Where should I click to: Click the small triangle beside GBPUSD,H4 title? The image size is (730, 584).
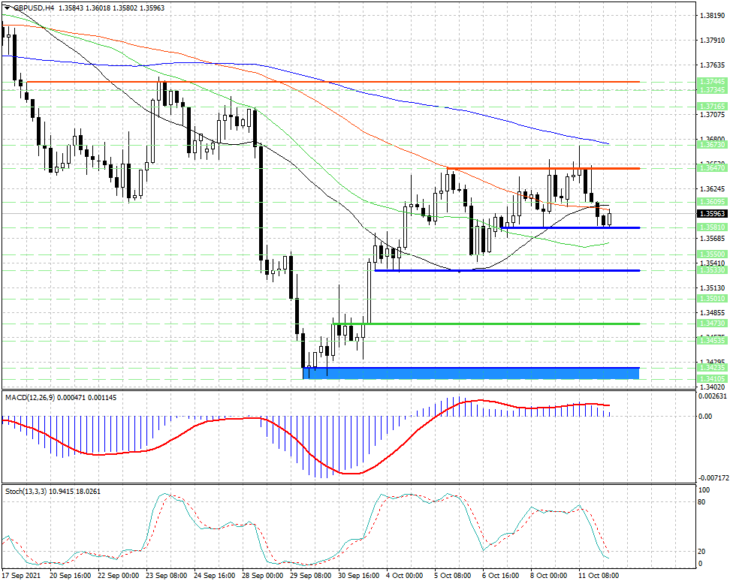coord(7,8)
